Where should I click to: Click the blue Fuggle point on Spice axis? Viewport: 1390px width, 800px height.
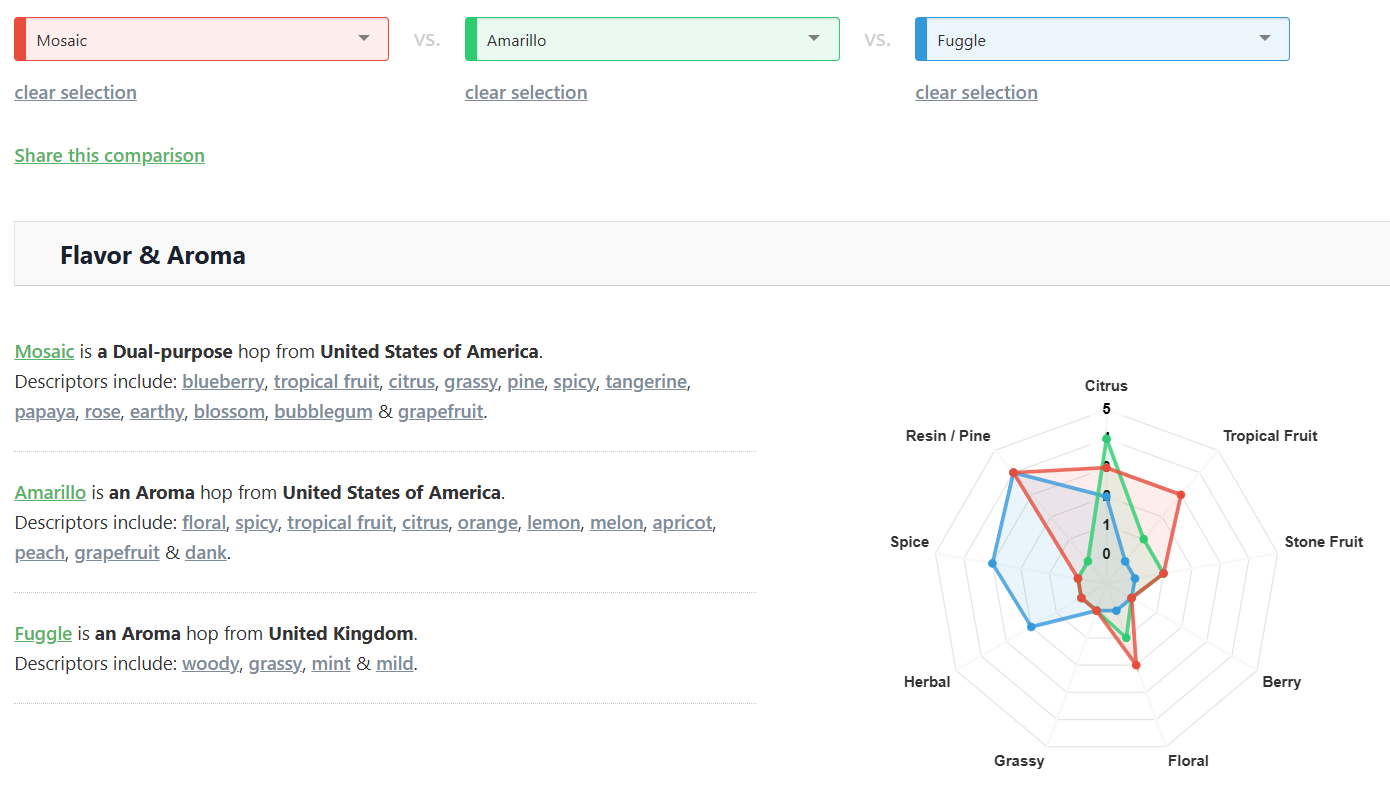(x=992, y=564)
